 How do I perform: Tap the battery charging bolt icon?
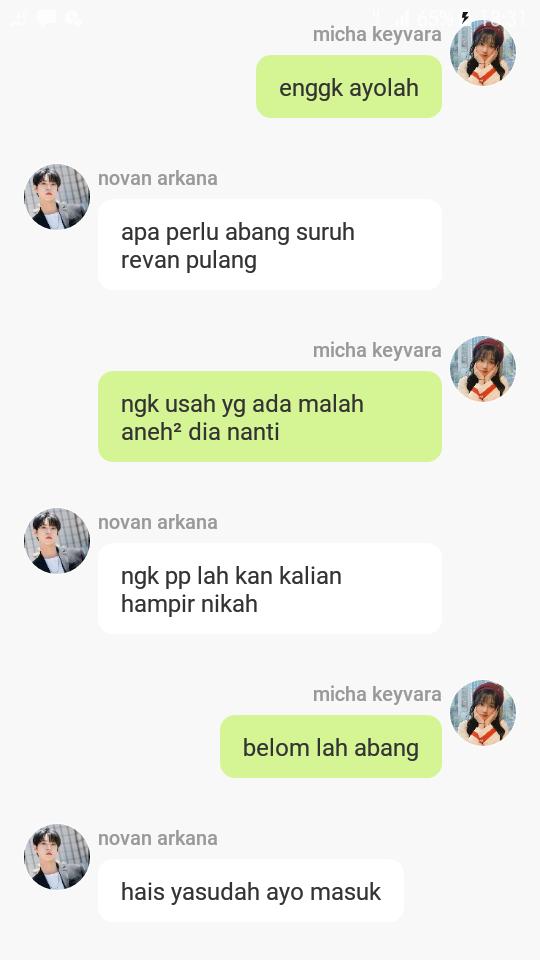[x=465, y=17]
